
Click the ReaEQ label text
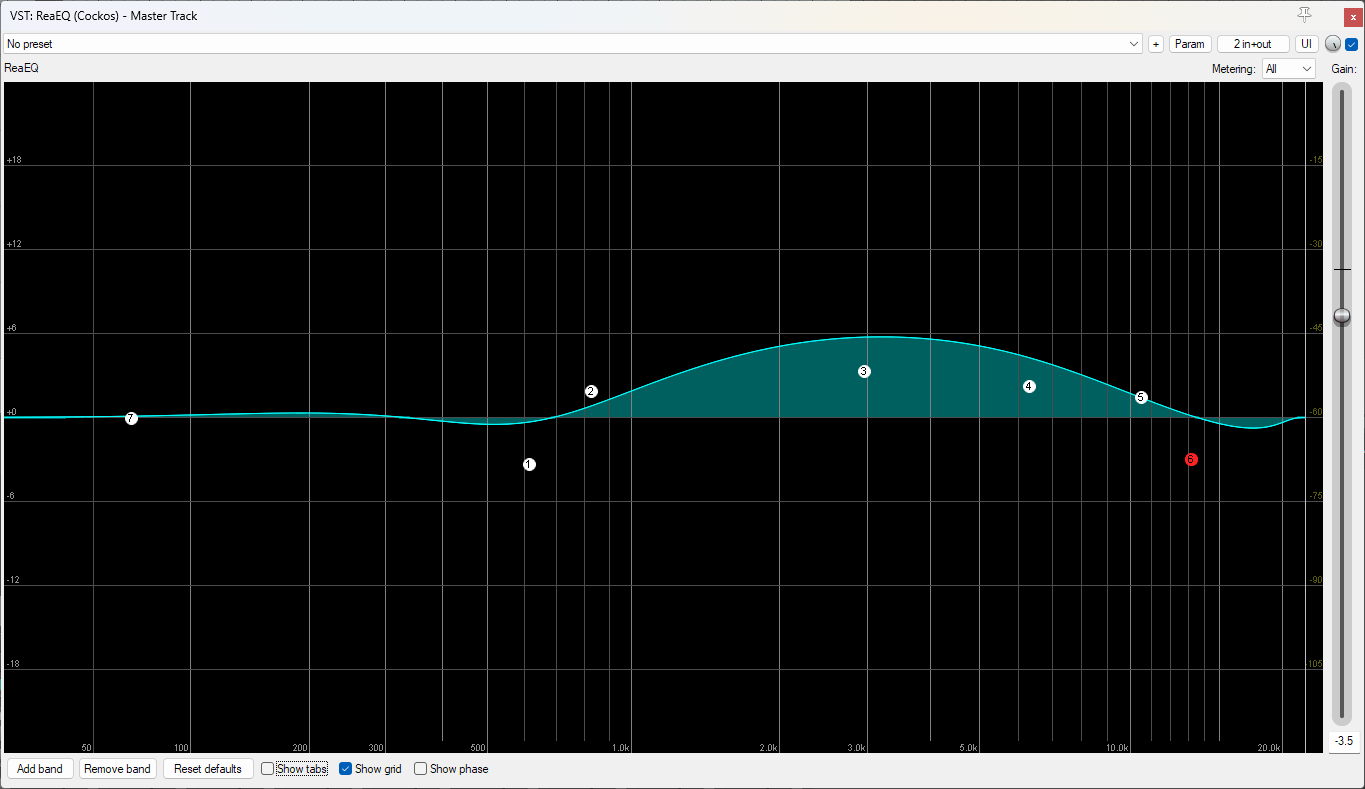click(x=22, y=68)
